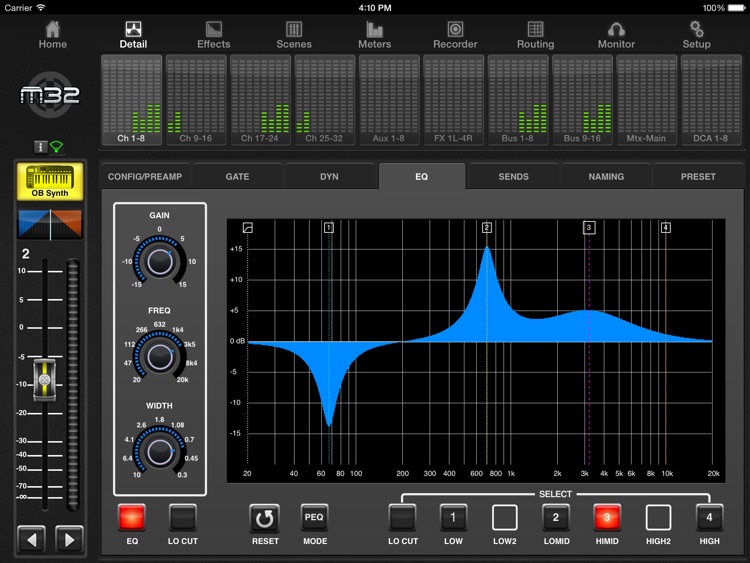This screenshot has height=563, width=750.
Task: Open the PEQ mode selector
Action: [315, 517]
